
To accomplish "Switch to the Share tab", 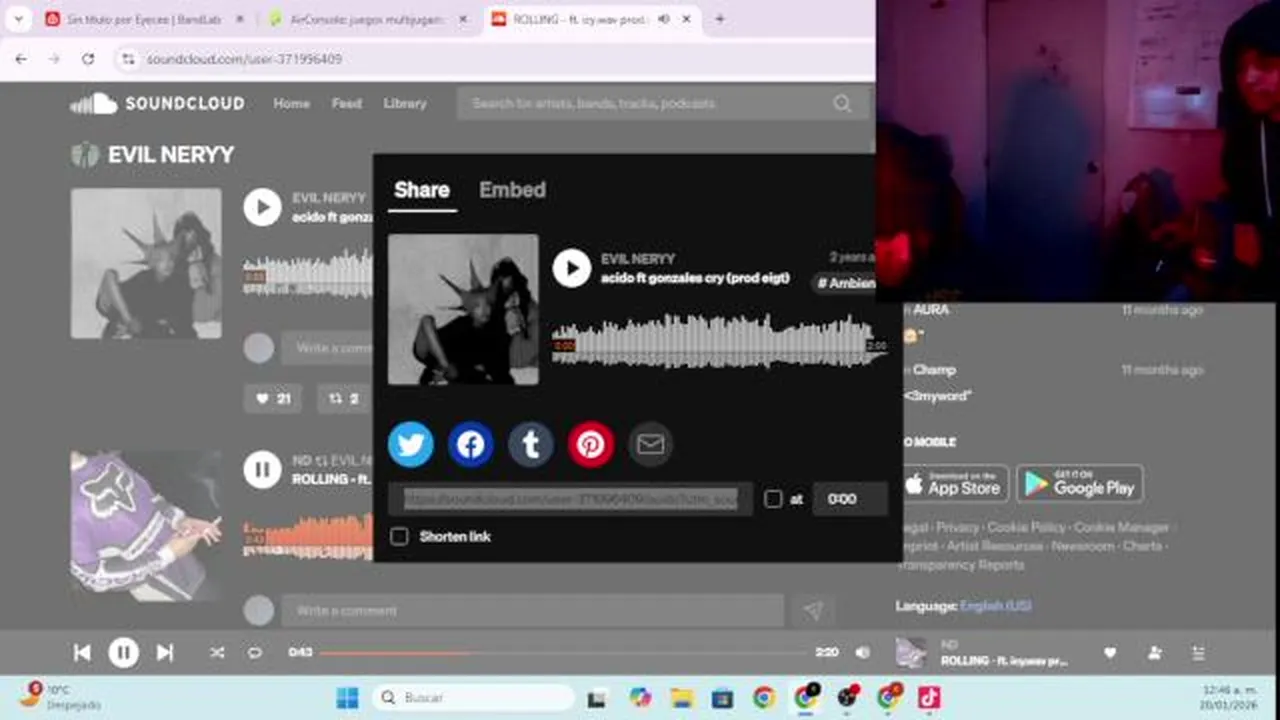I will tap(422, 190).
